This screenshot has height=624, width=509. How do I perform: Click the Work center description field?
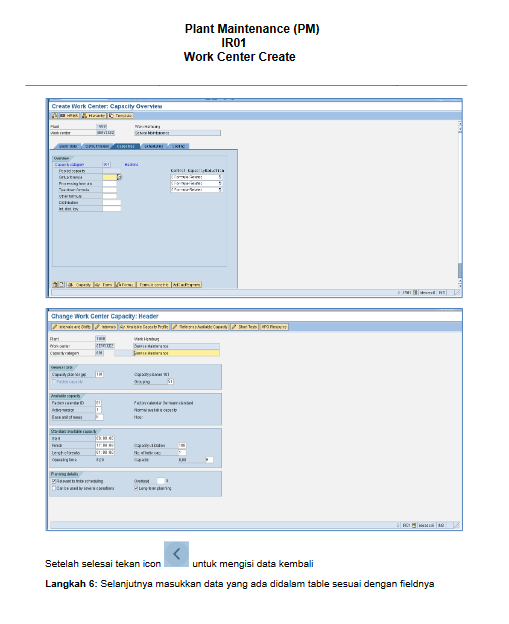tap(177, 133)
